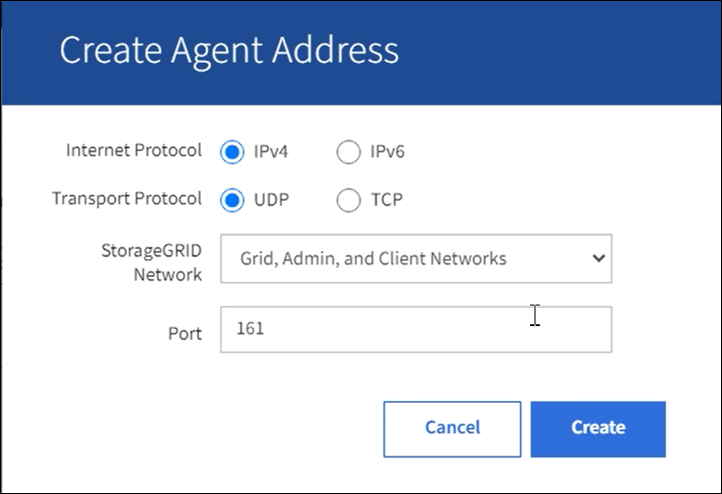Click the Port field label
This screenshot has height=494, width=722.
pyautogui.click(x=184, y=333)
